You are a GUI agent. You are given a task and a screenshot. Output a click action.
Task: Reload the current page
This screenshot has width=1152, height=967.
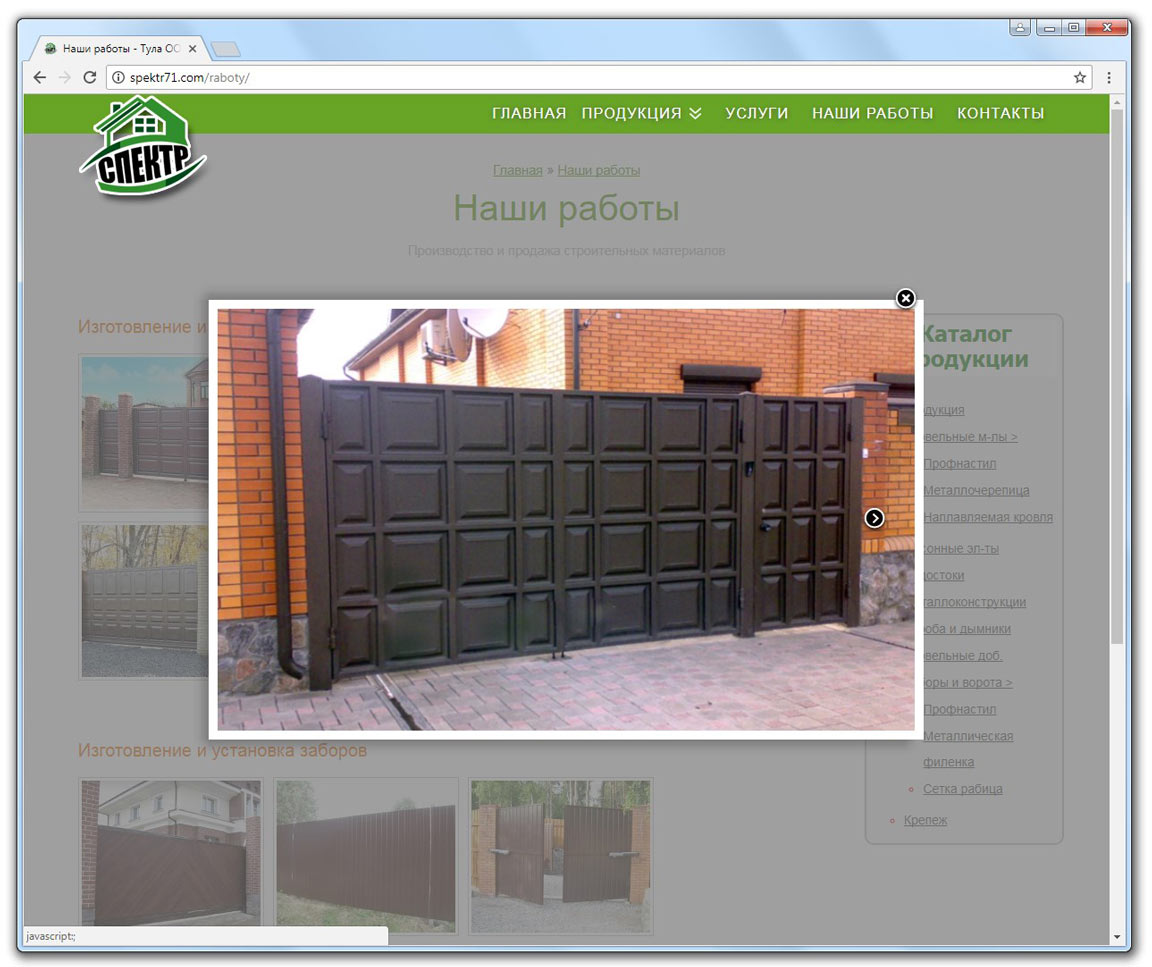pyautogui.click(x=90, y=77)
